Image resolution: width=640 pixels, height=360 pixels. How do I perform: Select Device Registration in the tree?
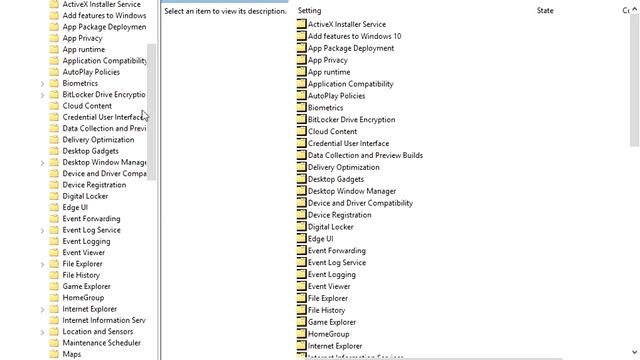[94, 185]
